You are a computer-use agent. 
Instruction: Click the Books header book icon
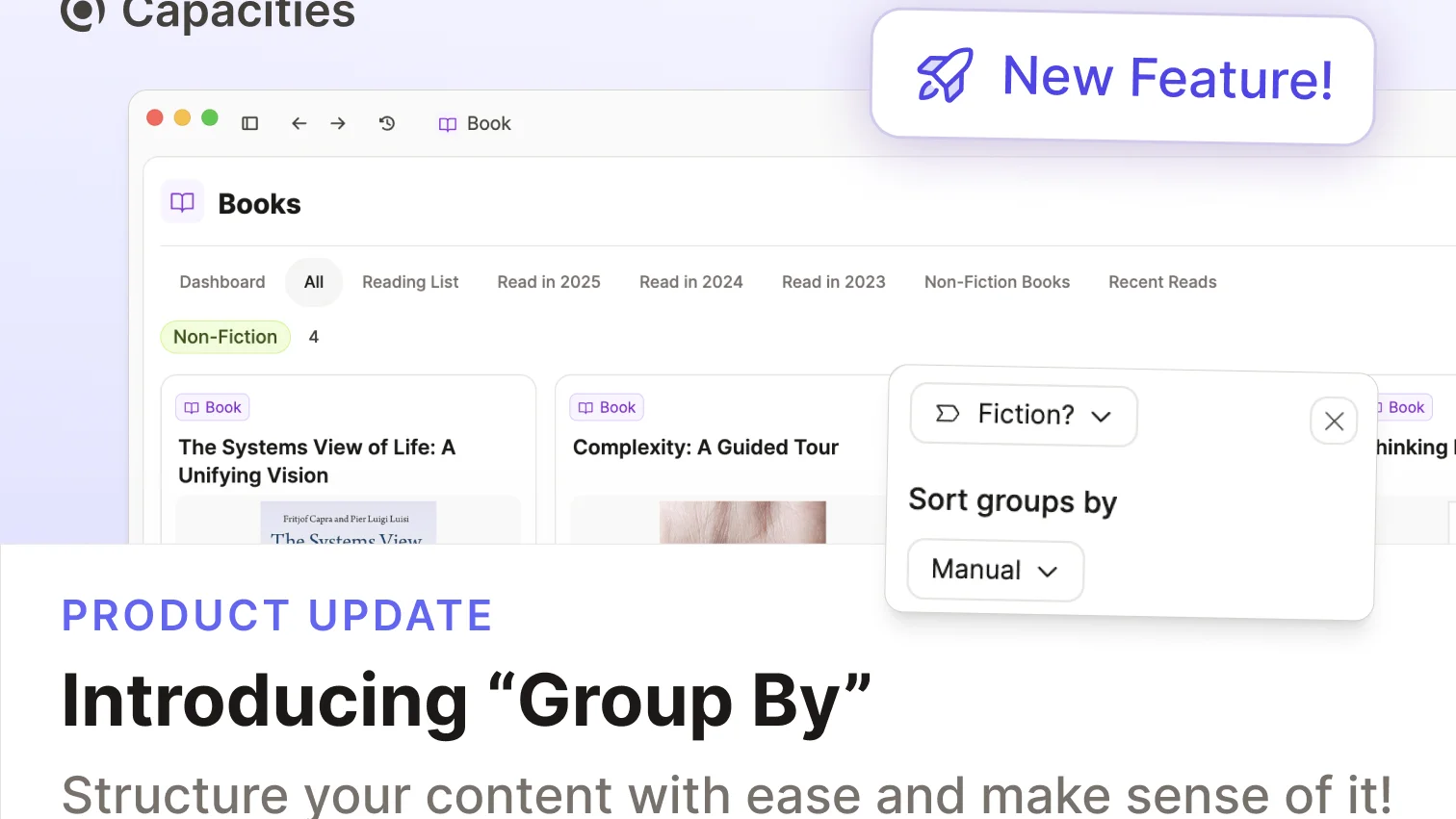pyautogui.click(x=182, y=202)
